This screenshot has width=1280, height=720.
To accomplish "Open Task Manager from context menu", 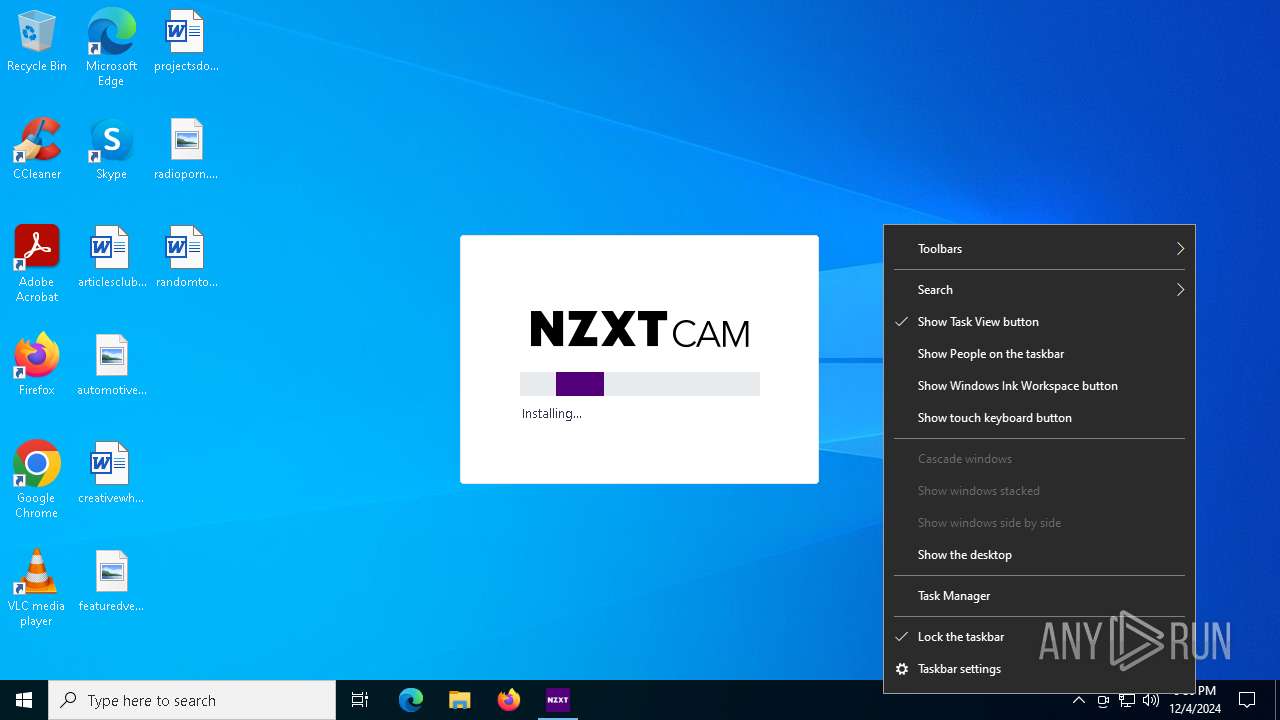I will click(1039, 596).
